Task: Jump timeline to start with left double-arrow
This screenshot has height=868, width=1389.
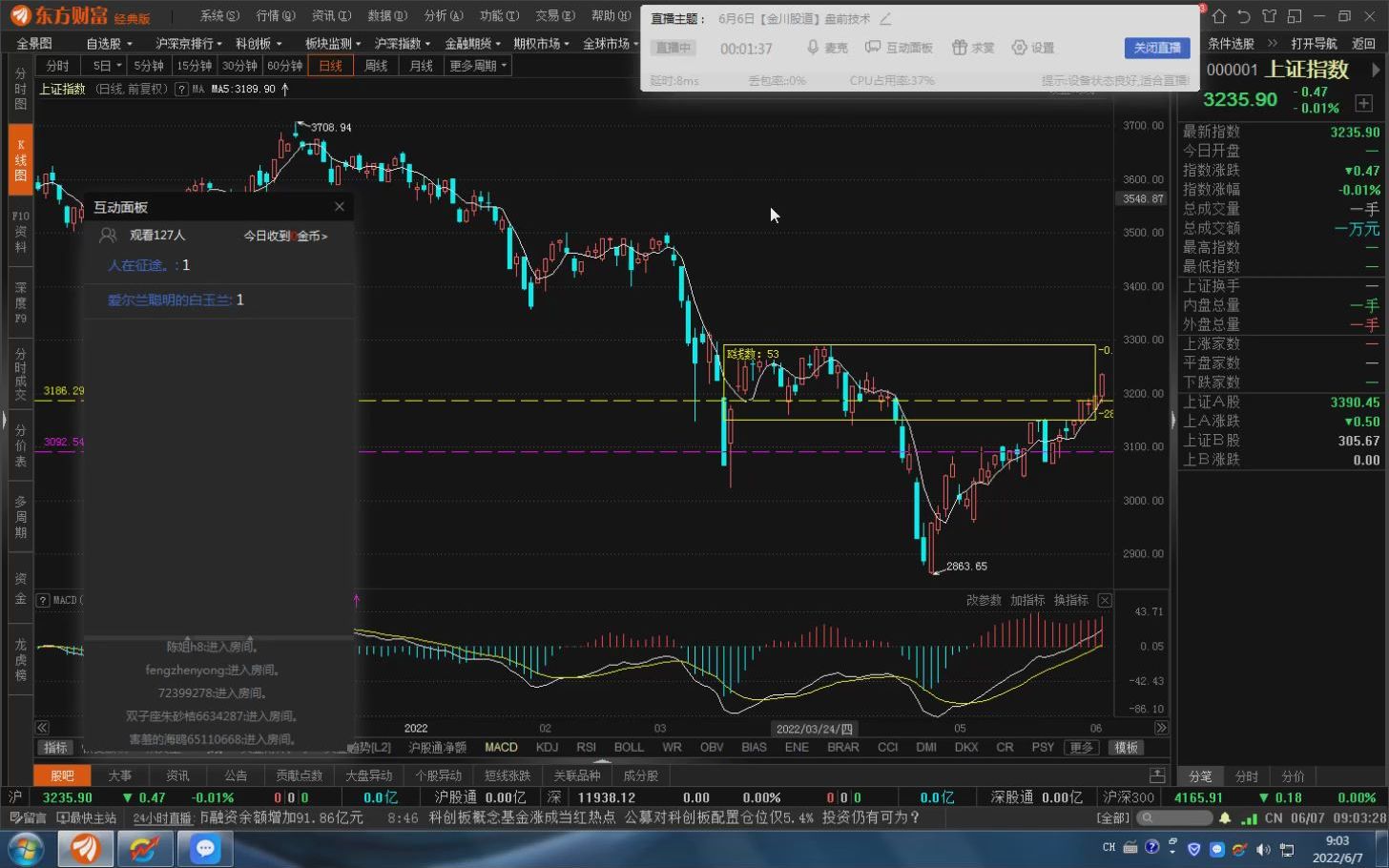Action: (x=42, y=728)
